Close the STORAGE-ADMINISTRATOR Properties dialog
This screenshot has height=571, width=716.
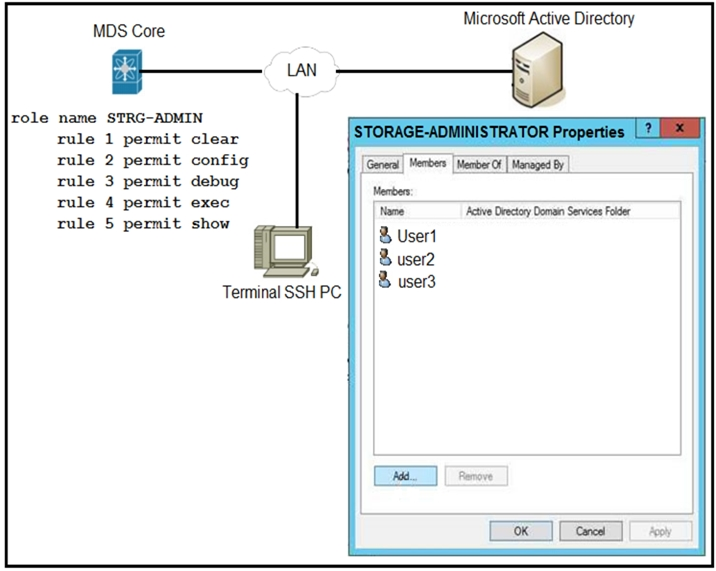coord(681,130)
